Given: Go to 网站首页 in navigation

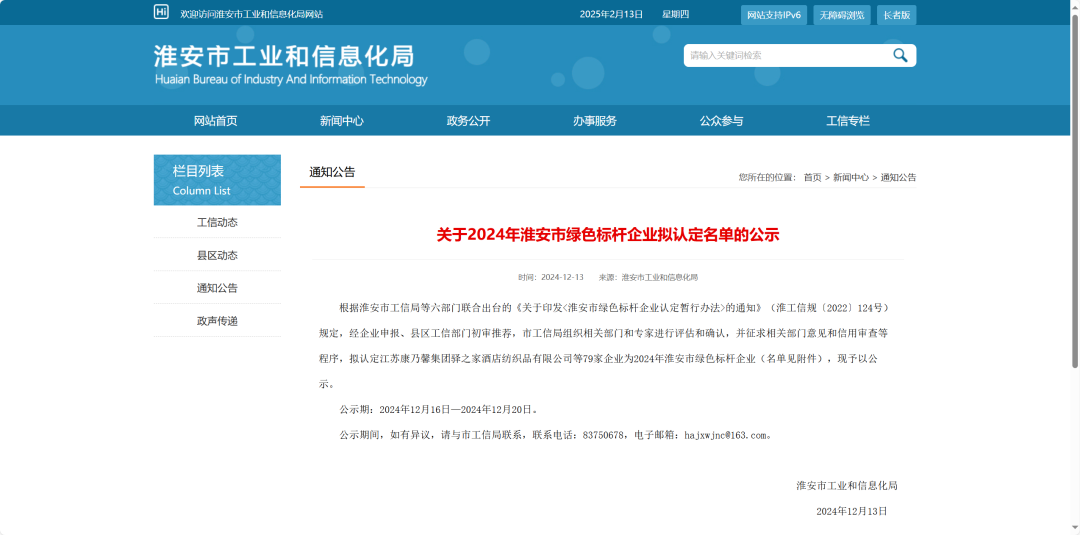Looking at the screenshot, I should click(x=216, y=121).
